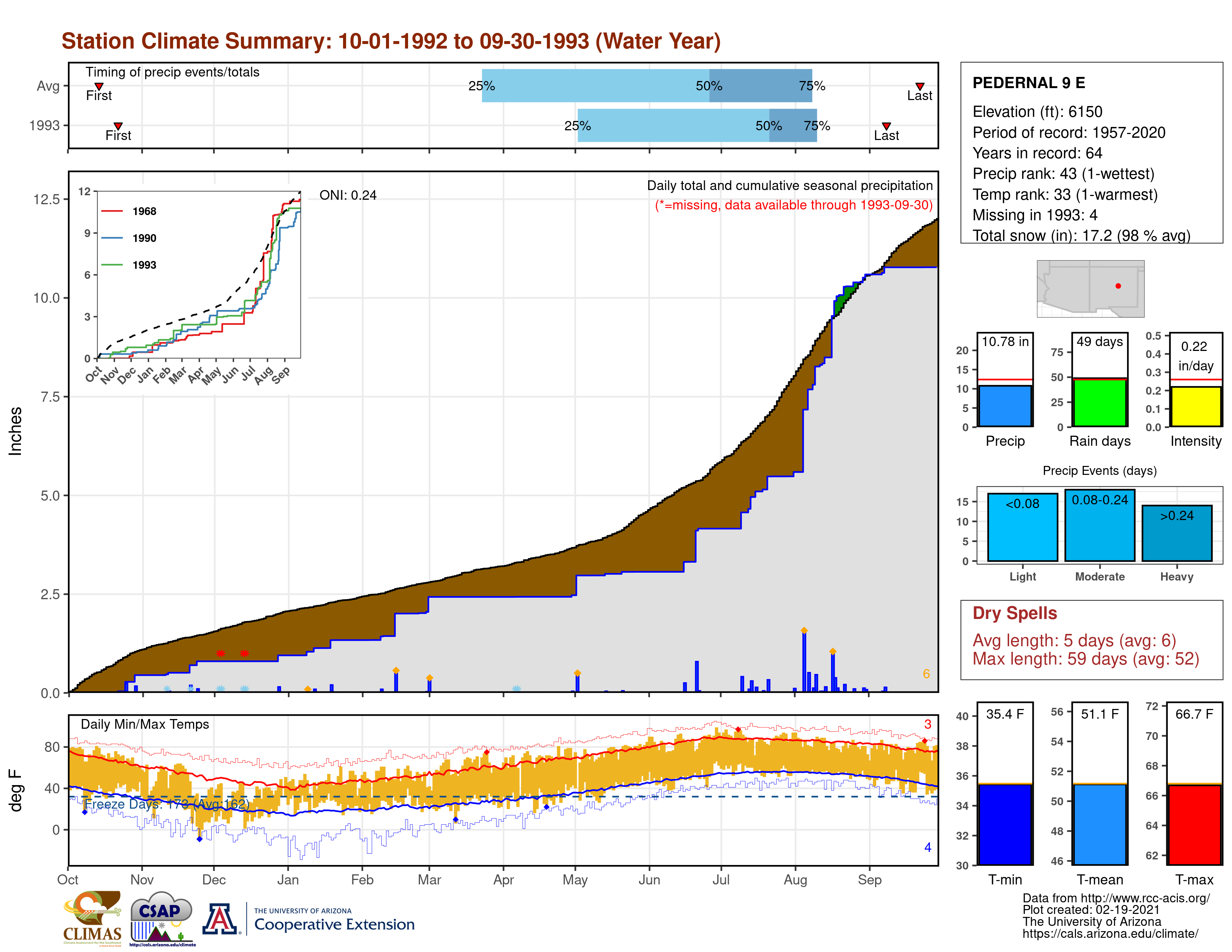Click the Moderate '0.08-0.24' events bar
Image resolution: width=1232 pixels, height=952 pixels.
1100,525
